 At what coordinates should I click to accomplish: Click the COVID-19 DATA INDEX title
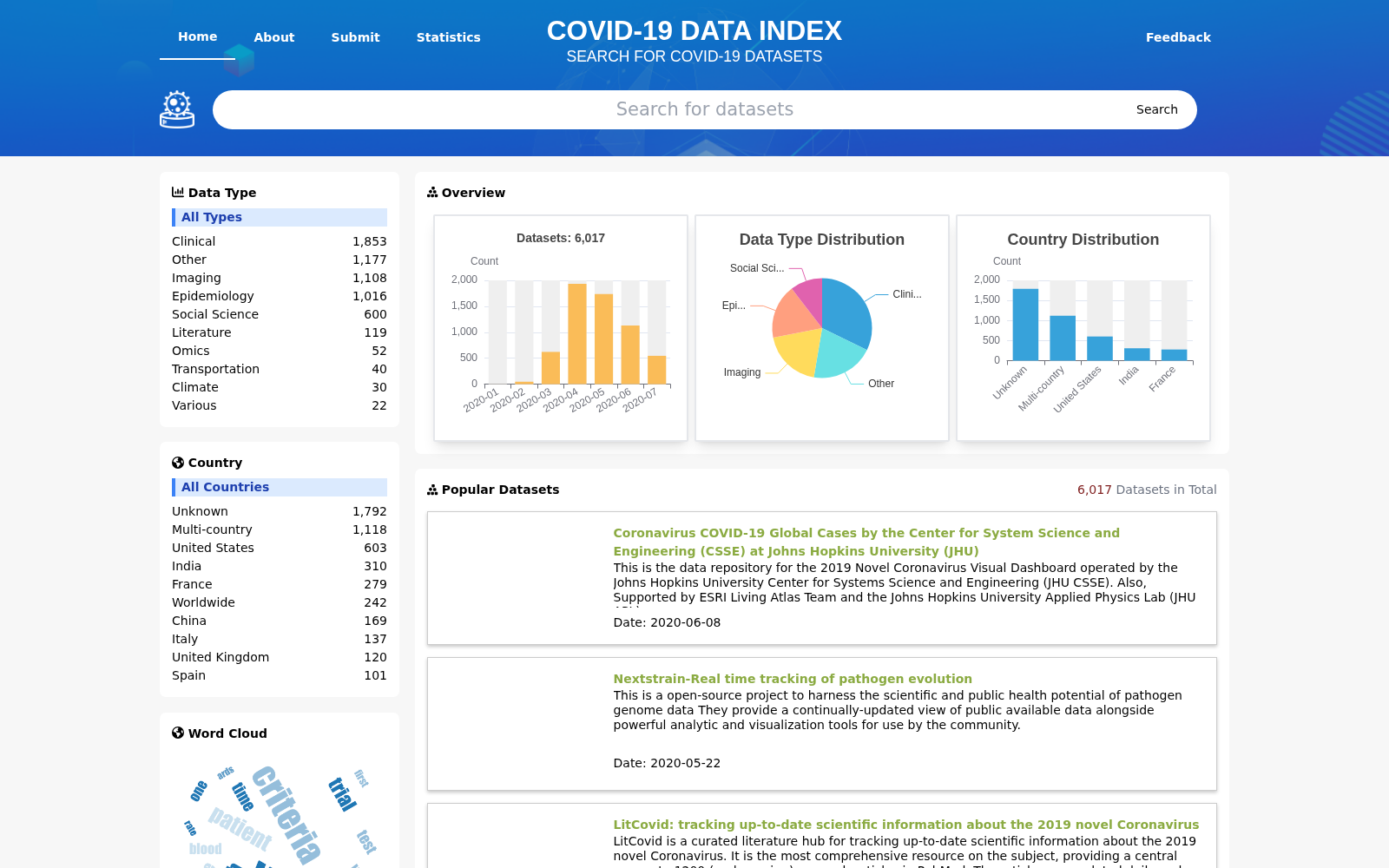[694, 31]
